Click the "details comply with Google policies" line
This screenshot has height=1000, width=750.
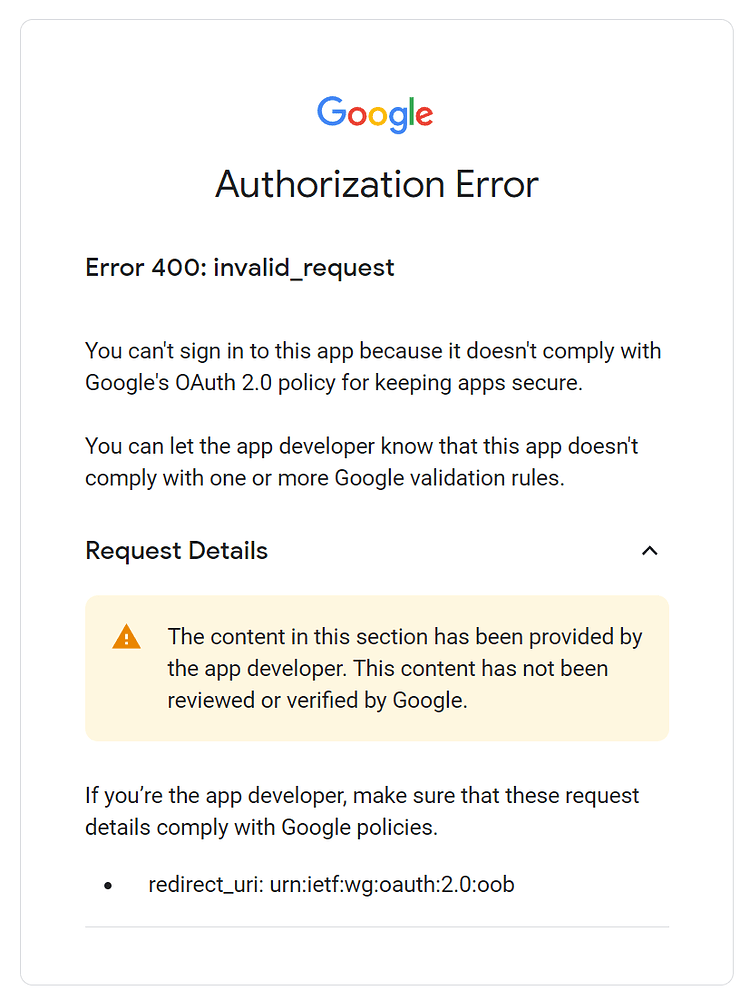(x=261, y=828)
